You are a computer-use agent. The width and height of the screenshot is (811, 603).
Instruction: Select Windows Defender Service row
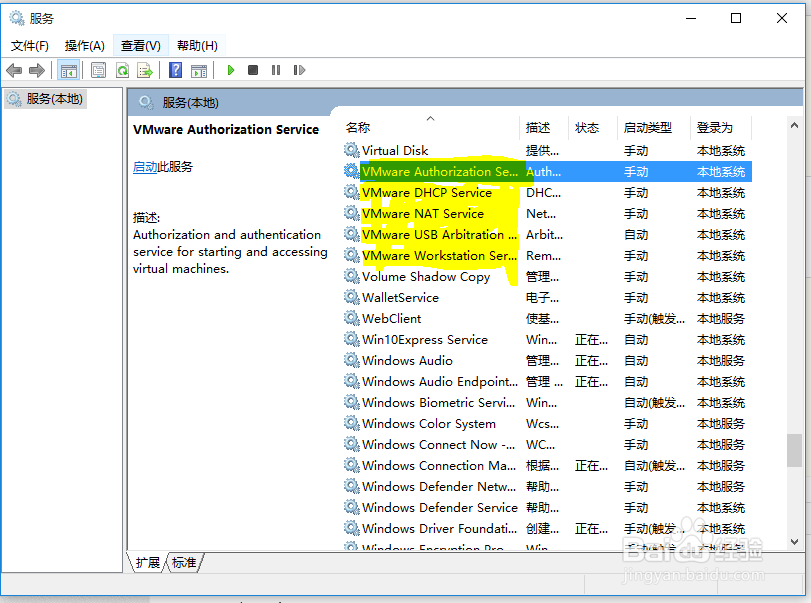(x=547, y=507)
